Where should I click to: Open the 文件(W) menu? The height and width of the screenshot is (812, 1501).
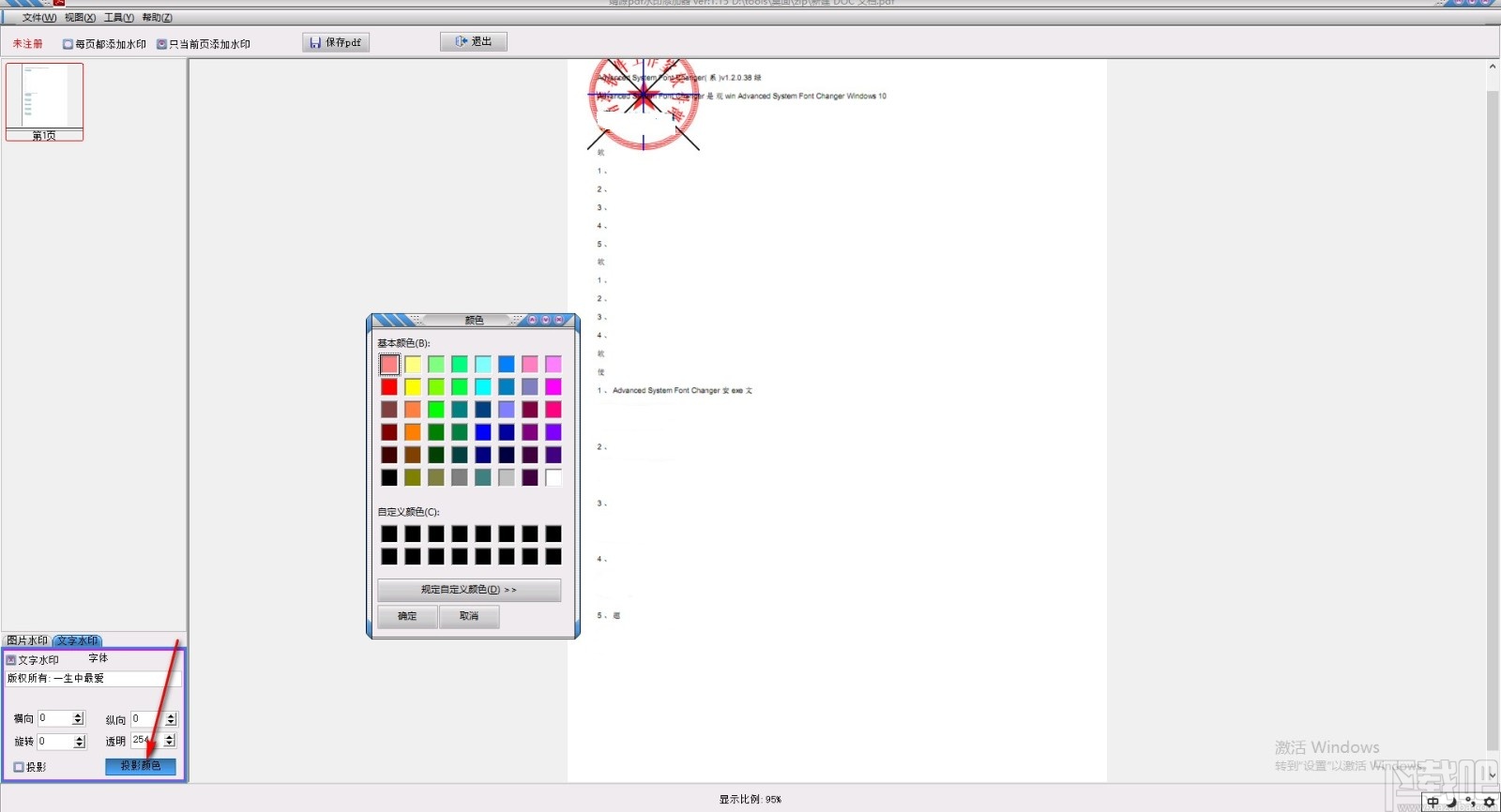pyautogui.click(x=38, y=18)
